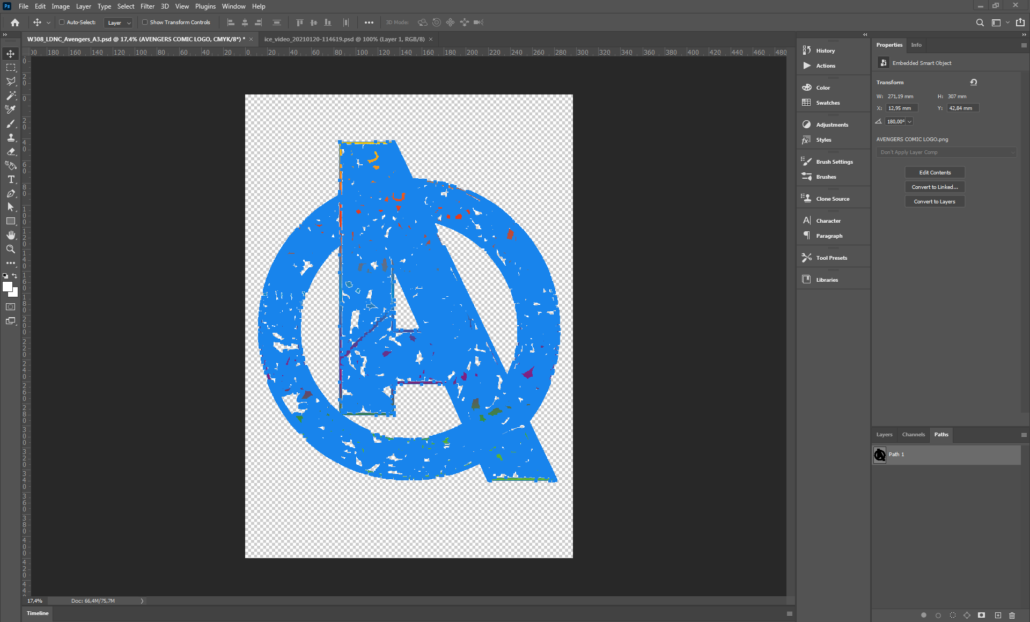This screenshot has height=622, width=1030.
Task: Click Align horizontal centers icon
Action: coord(244,22)
